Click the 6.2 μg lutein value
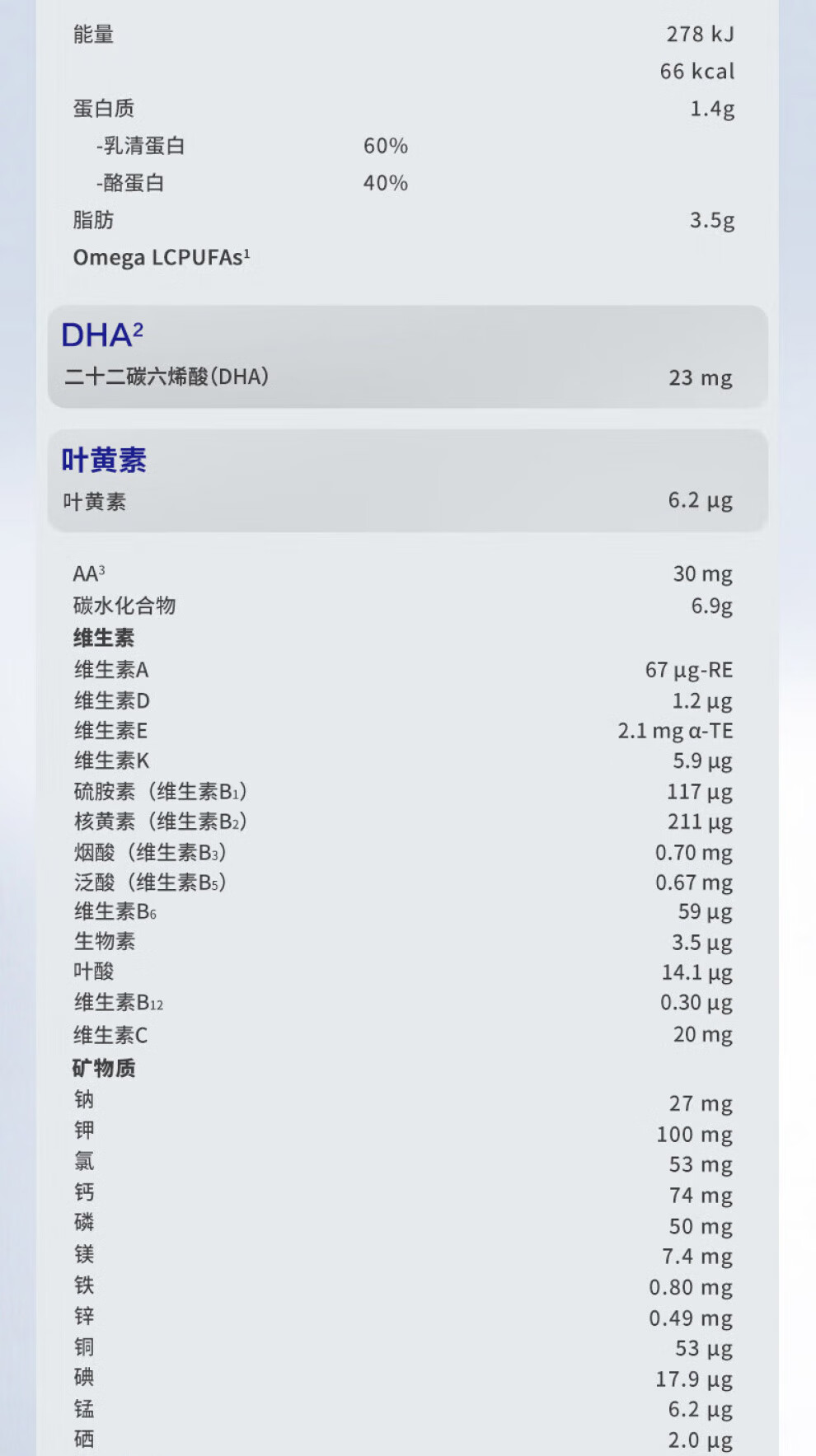This screenshot has height=1456, width=816. coord(700,501)
